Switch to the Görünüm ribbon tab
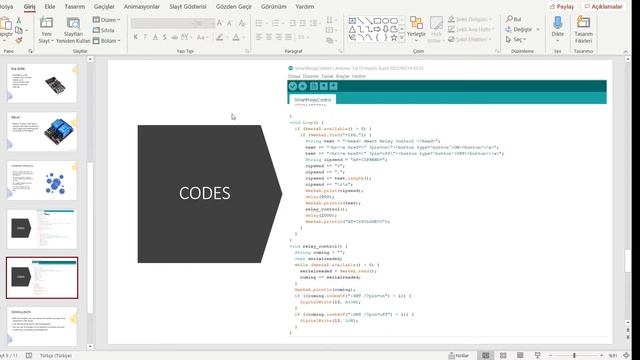This screenshot has height=360, width=640. [273, 7]
